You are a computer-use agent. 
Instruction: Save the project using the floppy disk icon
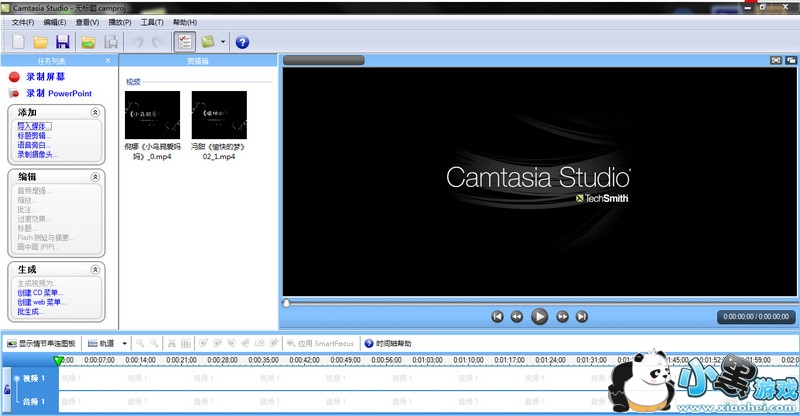click(x=62, y=42)
